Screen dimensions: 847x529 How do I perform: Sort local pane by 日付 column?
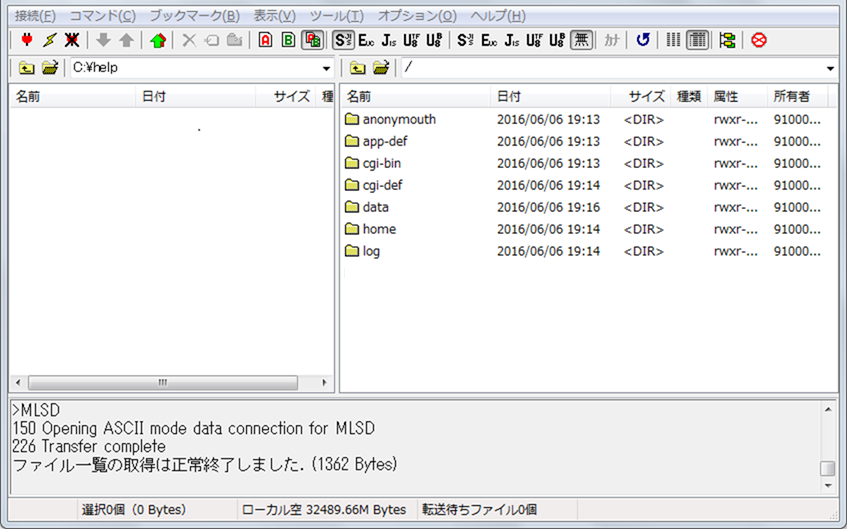195,97
